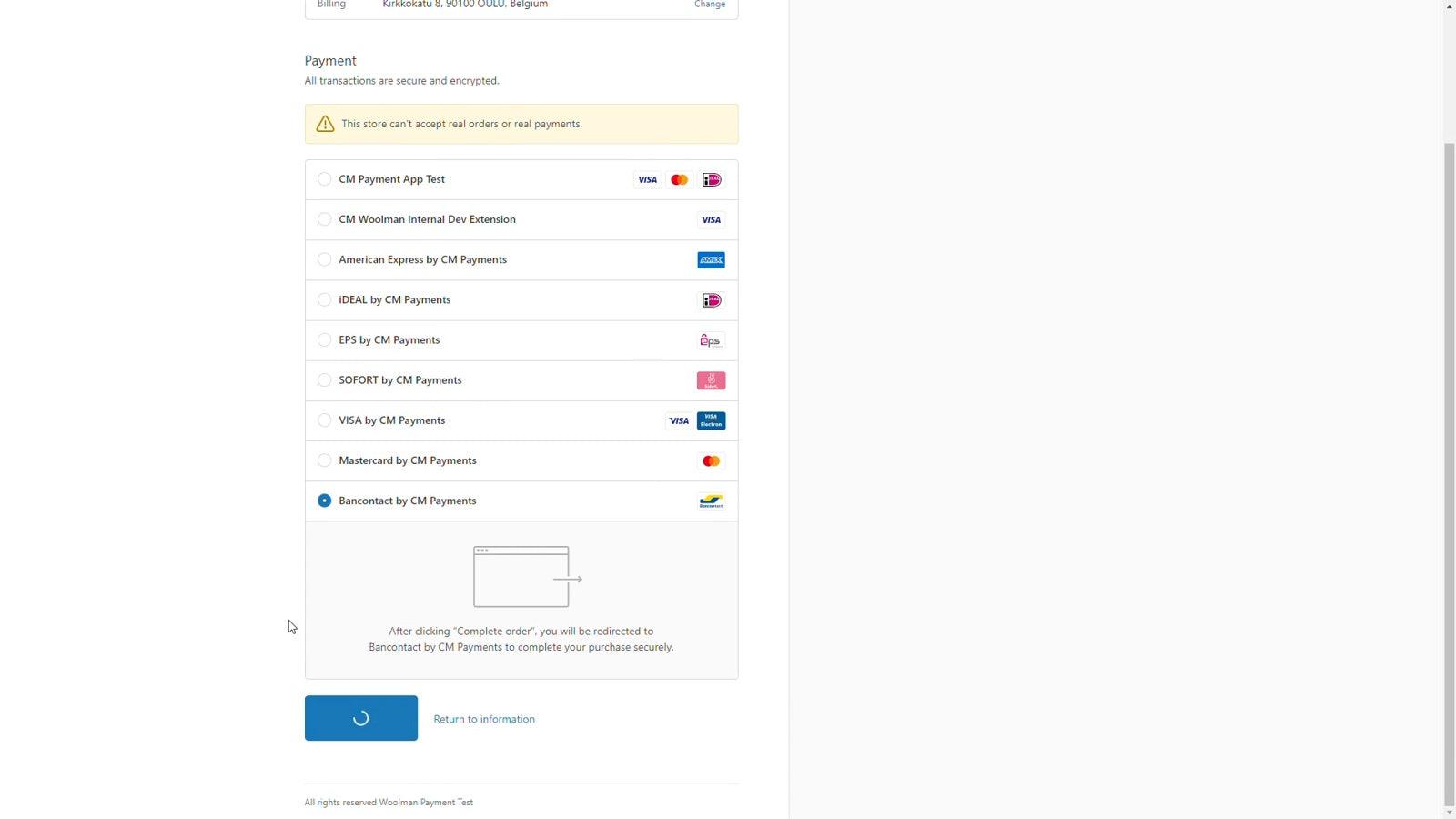Click the VISA icon next to CM Payment App Test
This screenshot has width=1456, height=819.
click(x=647, y=179)
